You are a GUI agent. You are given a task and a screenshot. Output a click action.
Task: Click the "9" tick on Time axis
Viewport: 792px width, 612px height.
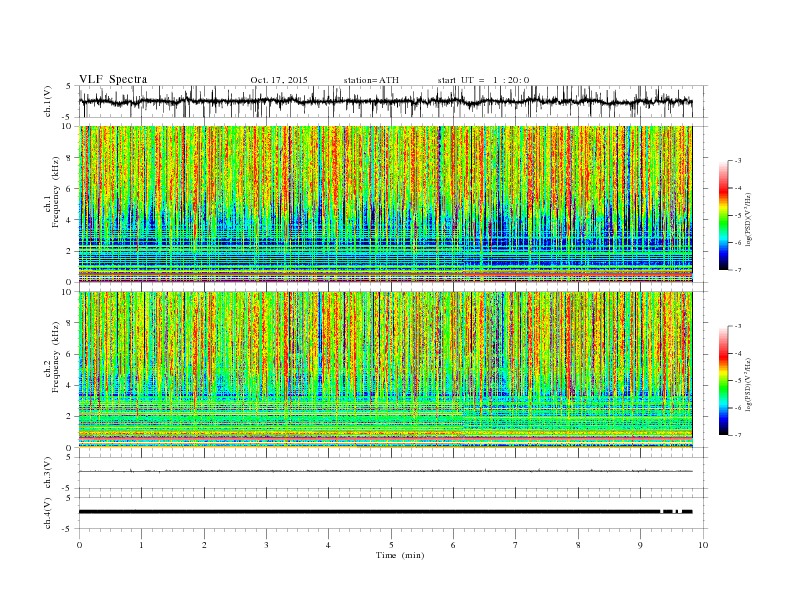click(640, 545)
